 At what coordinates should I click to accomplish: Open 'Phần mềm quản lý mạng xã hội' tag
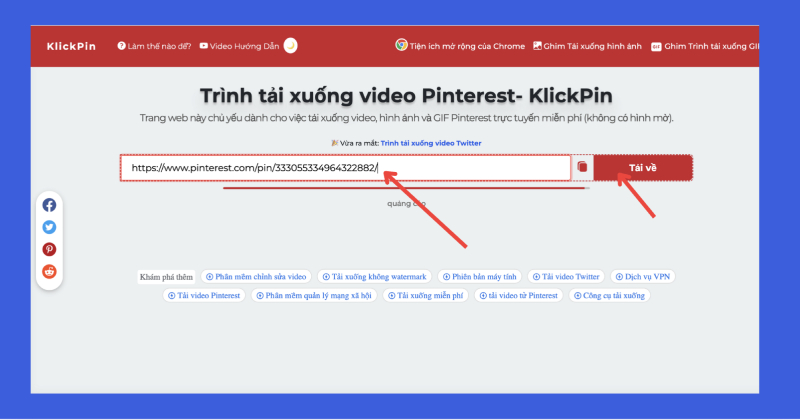[x=314, y=295]
